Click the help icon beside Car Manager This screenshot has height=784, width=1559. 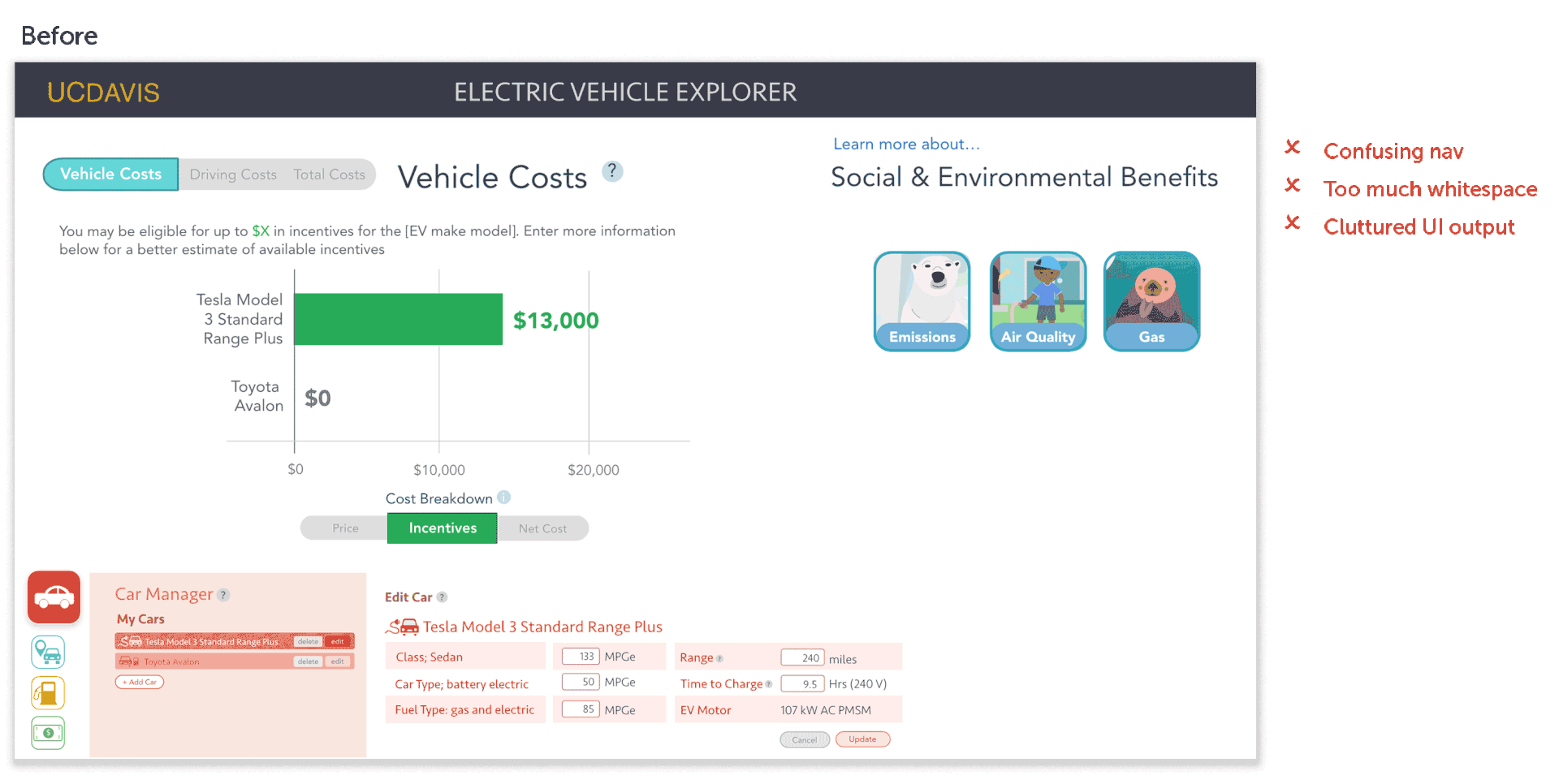[x=224, y=595]
